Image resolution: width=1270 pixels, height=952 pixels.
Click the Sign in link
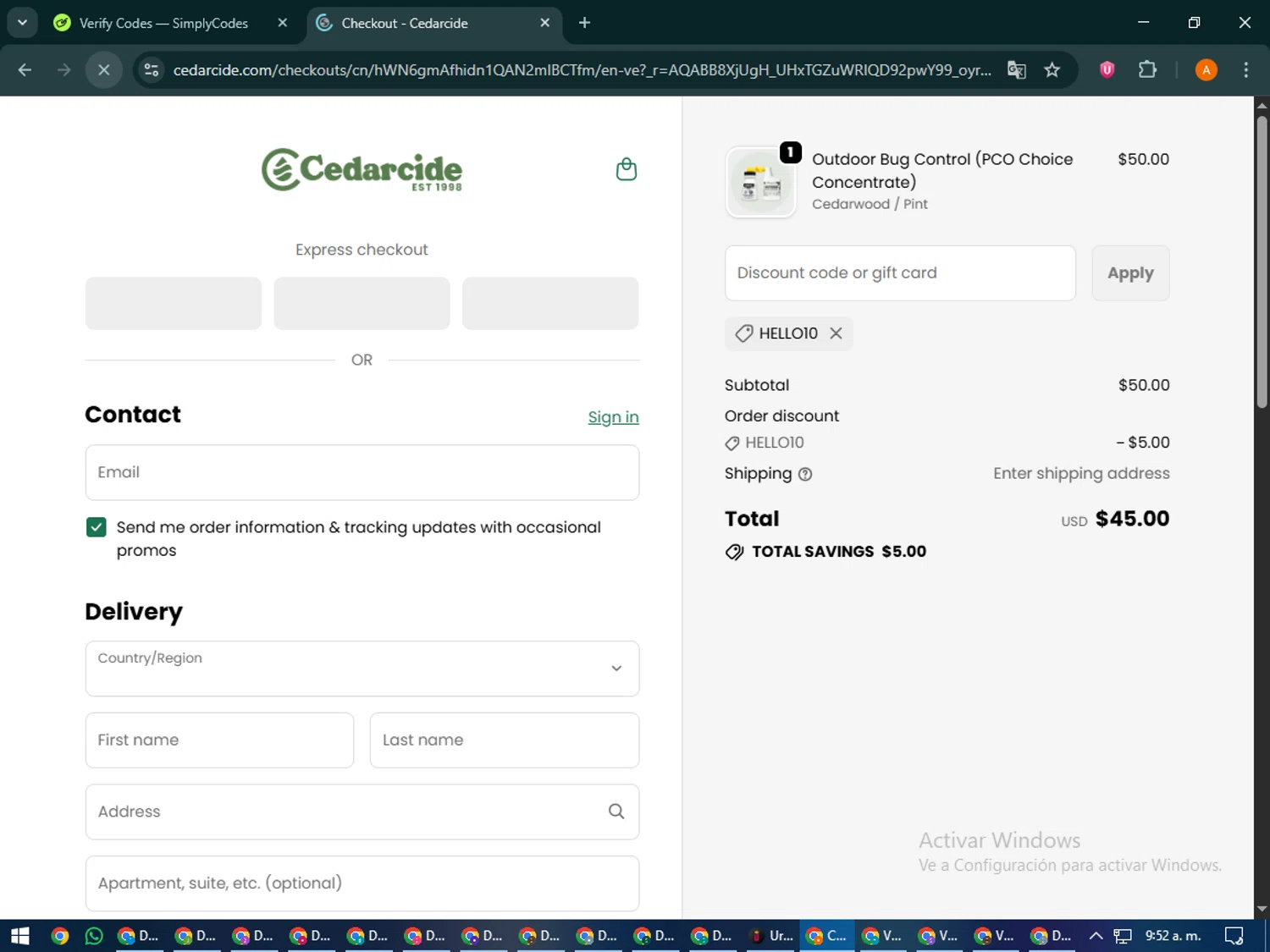(613, 417)
